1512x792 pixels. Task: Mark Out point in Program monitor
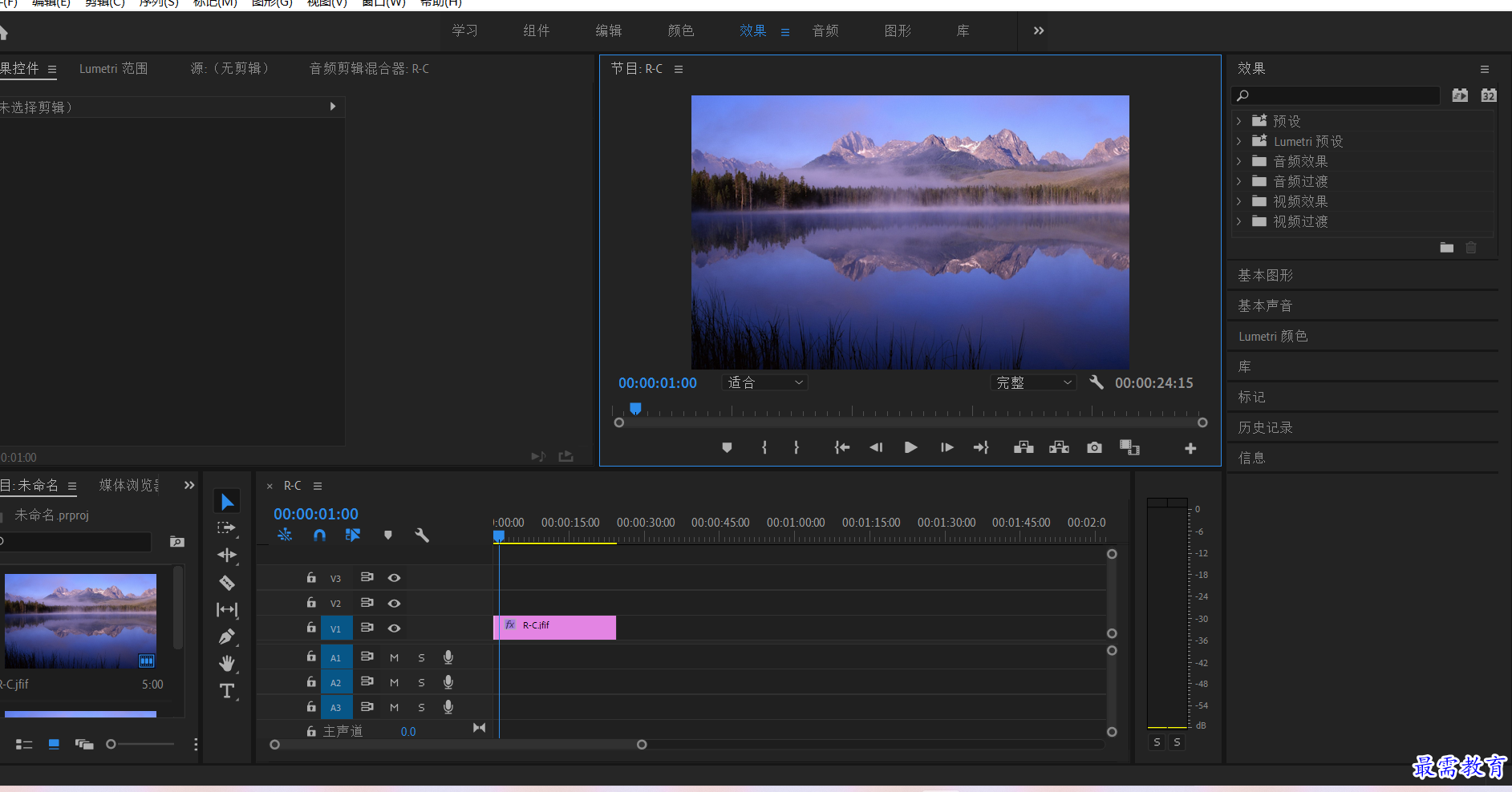[x=797, y=447]
